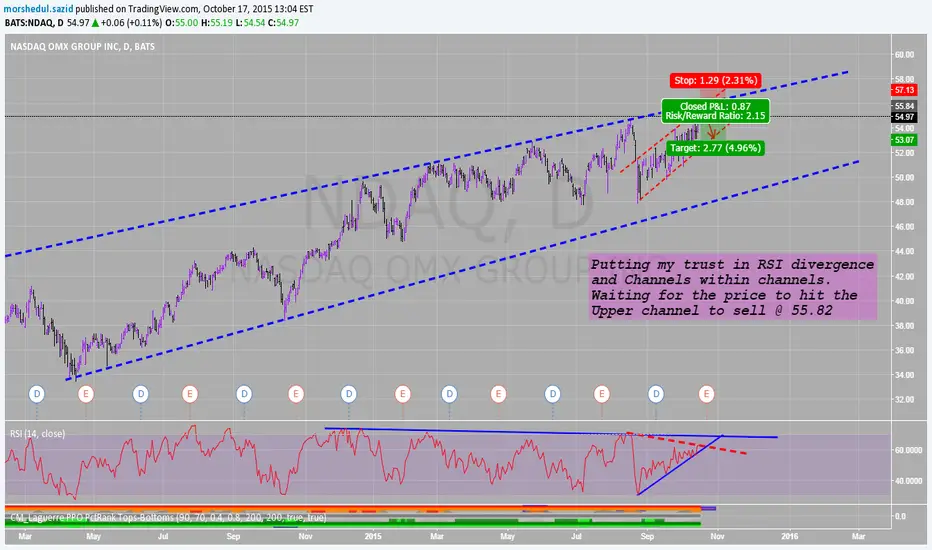
Task: Select the green Target: 2.77 (4.96%) label
Action: pos(715,148)
